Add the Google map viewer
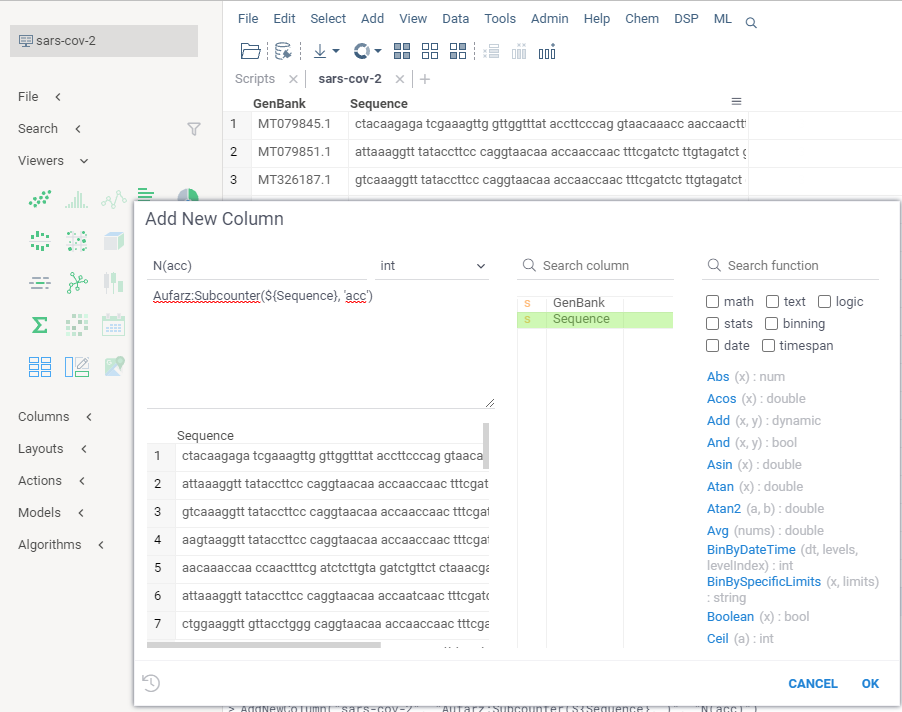The image size is (902, 712). (x=114, y=367)
